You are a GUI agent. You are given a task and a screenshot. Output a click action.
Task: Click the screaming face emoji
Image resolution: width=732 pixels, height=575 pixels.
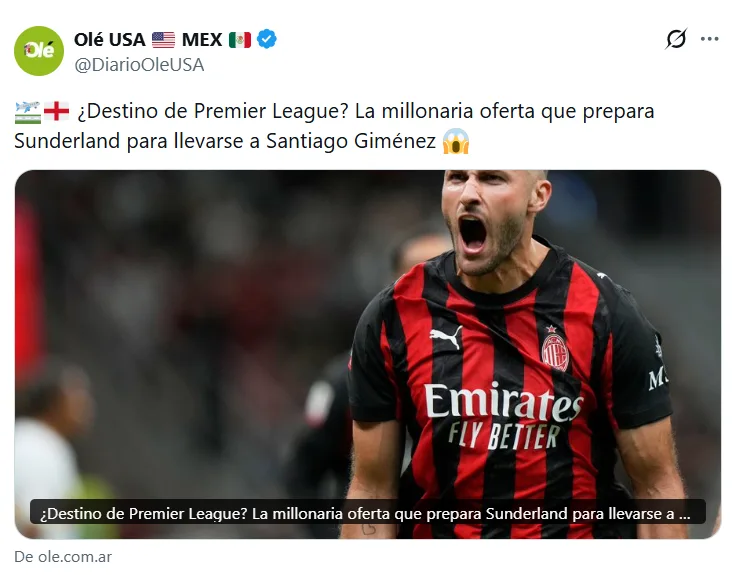click(456, 141)
